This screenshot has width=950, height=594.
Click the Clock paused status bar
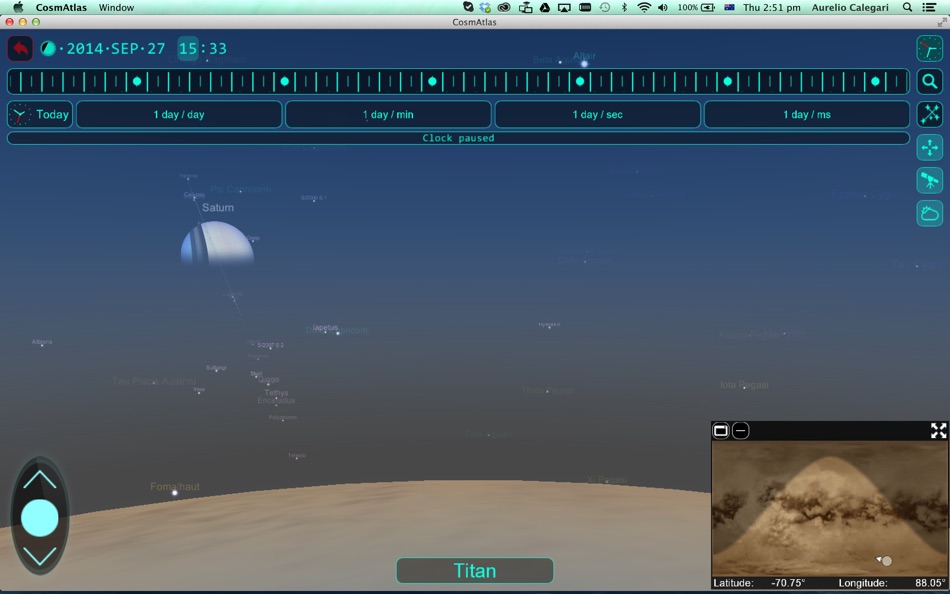click(458, 138)
